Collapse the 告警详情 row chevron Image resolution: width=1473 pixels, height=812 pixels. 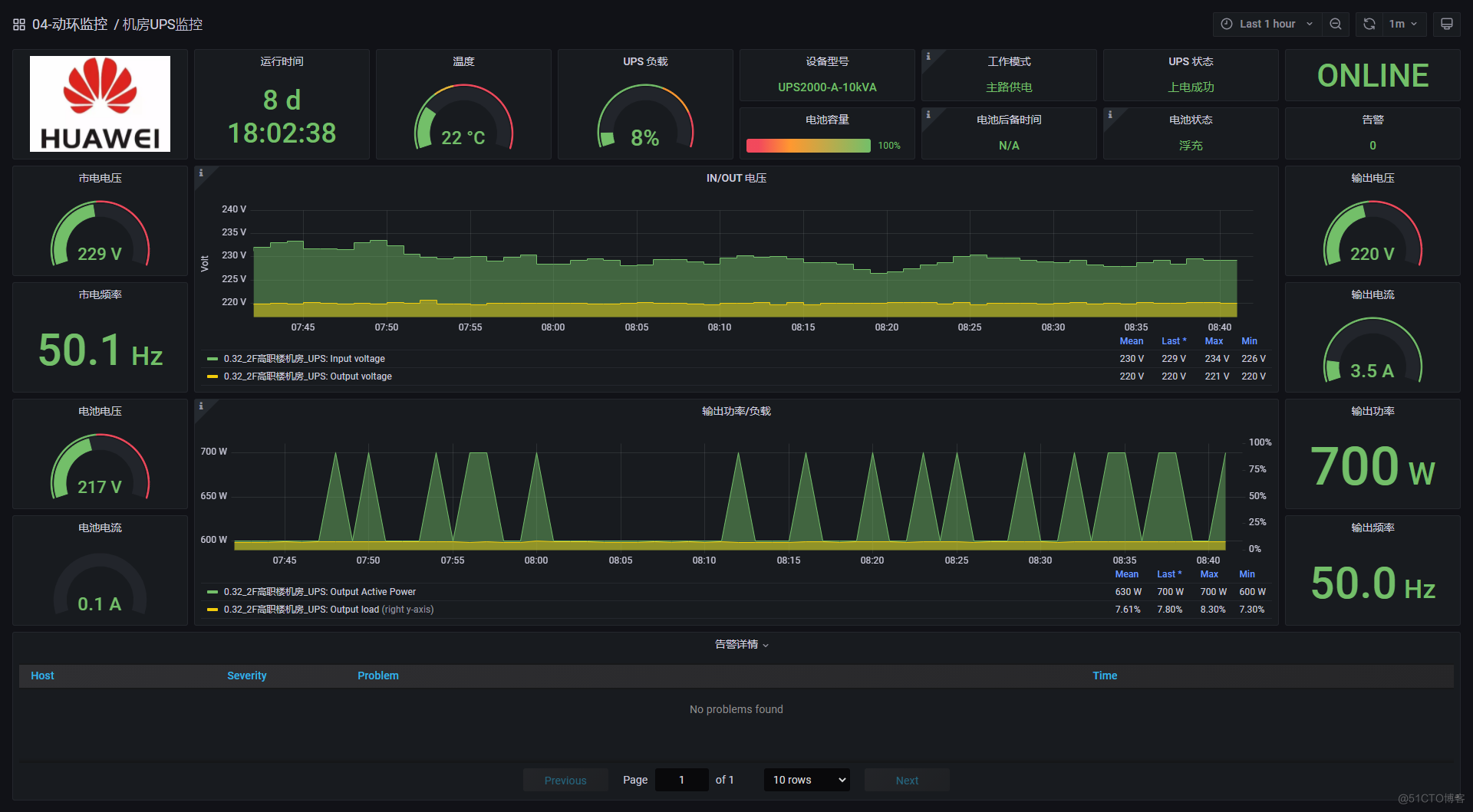(x=766, y=646)
